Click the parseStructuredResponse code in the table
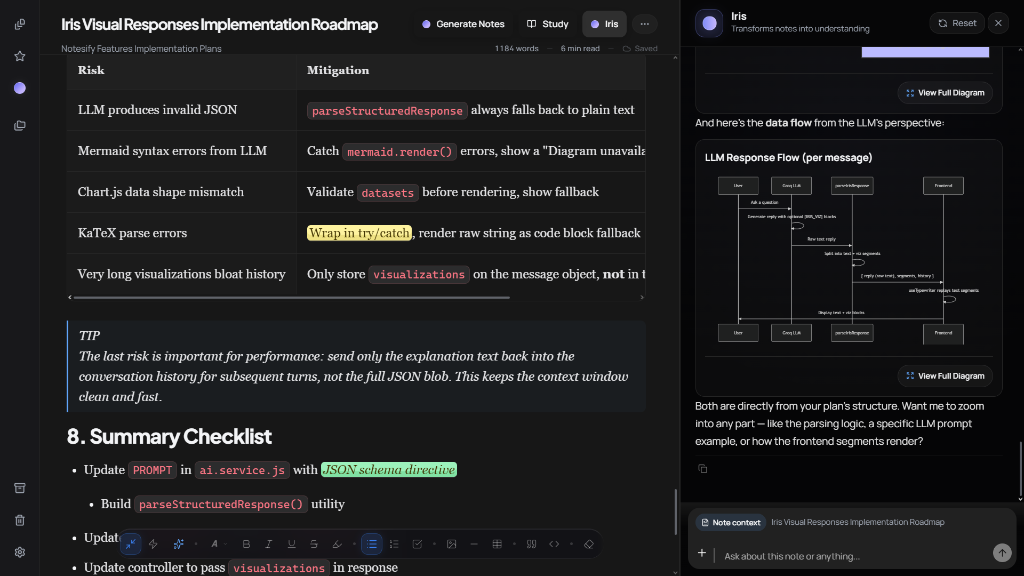The width and height of the screenshot is (1024, 576). (387, 111)
